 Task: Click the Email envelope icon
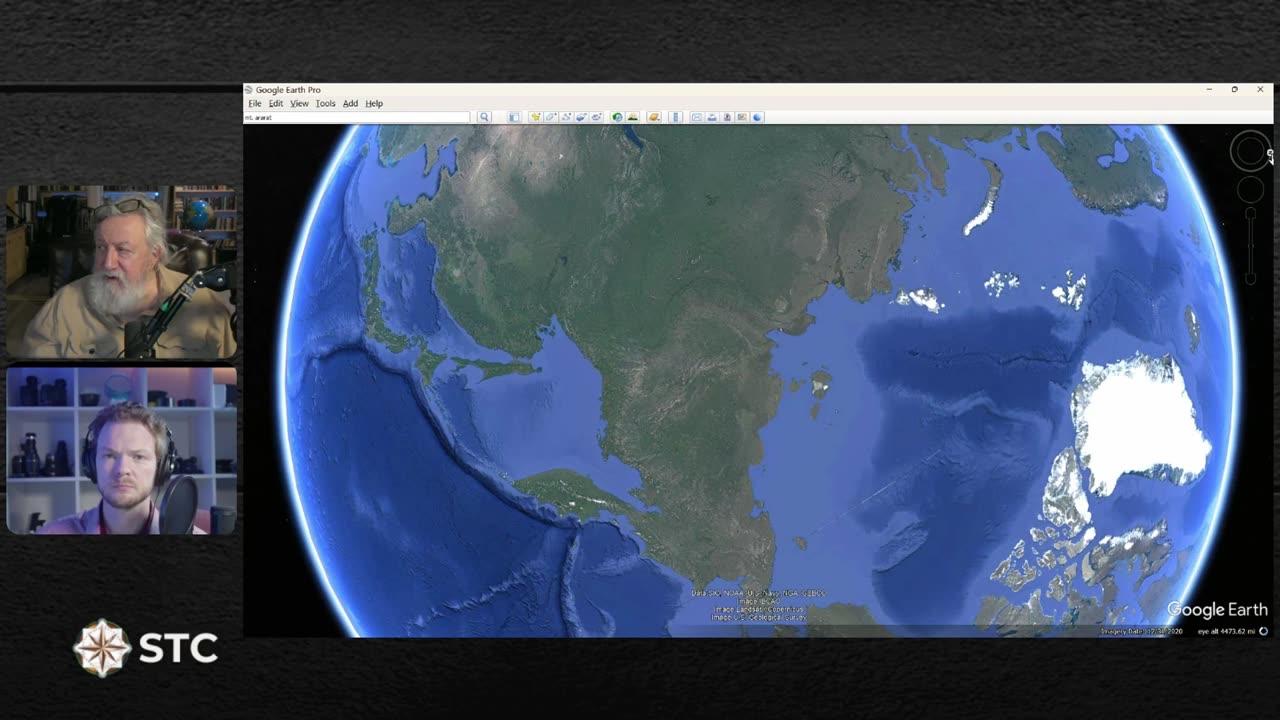point(697,117)
